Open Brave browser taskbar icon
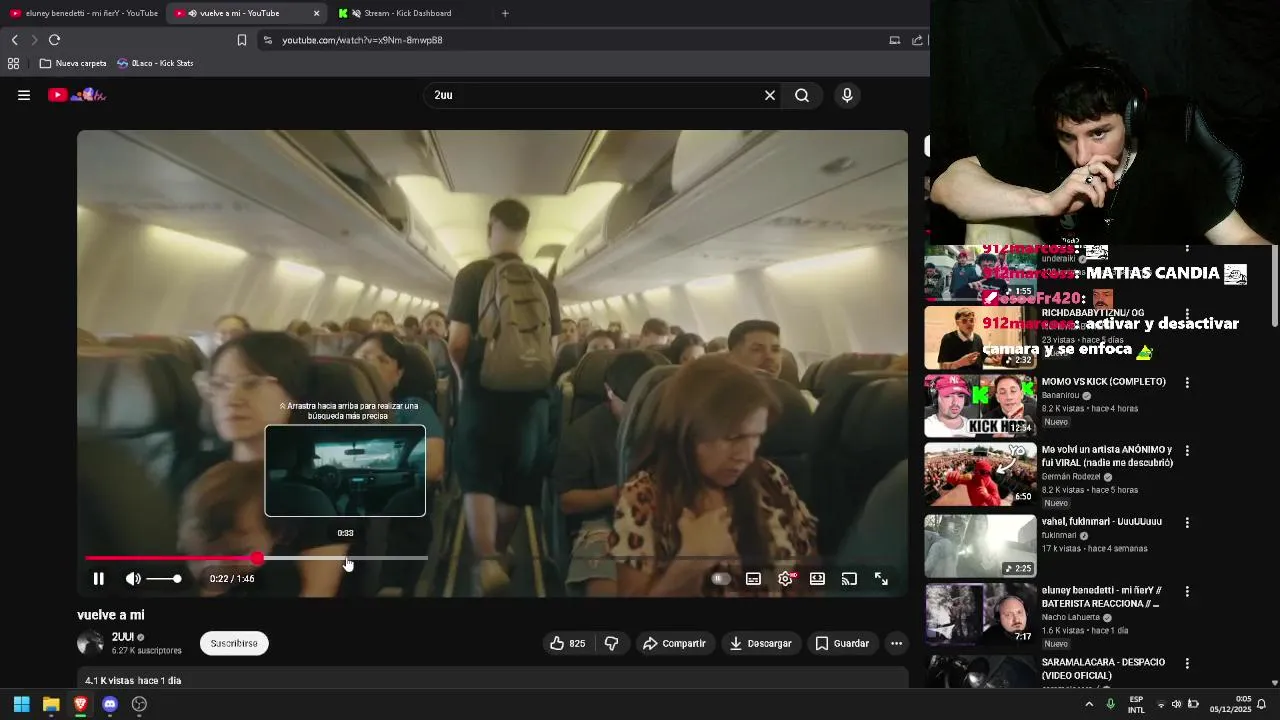This screenshot has height=720, width=1280. point(80,704)
